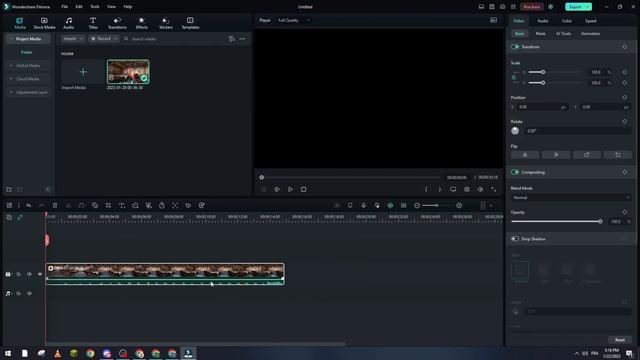Click the Purchase button
Image resolution: width=640 pixels, height=360 pixels.
(x=532, y=7)
